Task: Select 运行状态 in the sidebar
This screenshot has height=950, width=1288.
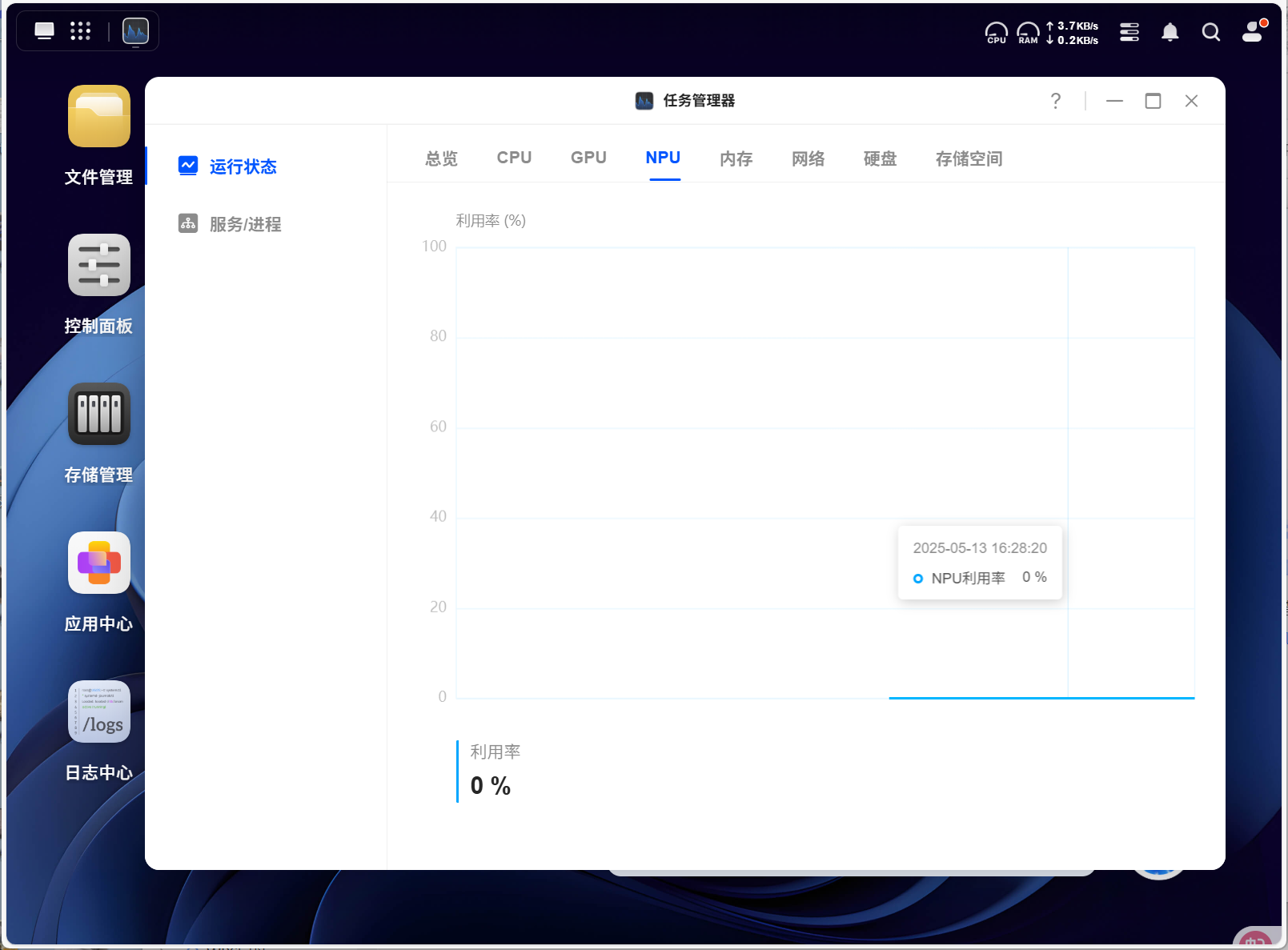Action: pyautogui.click(x=243, y=166)
